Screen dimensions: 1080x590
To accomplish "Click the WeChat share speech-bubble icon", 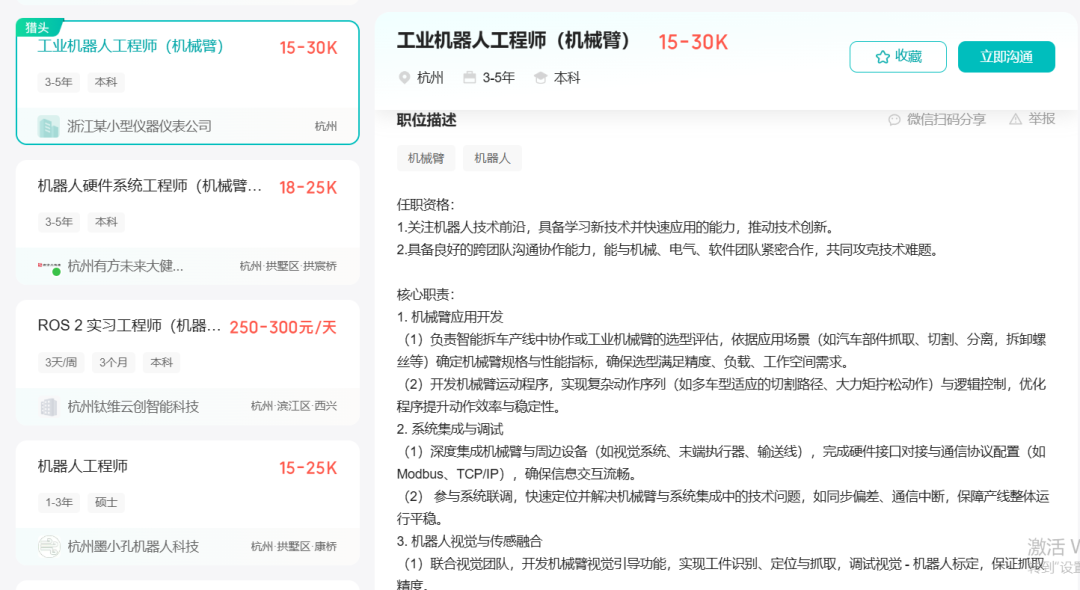I will click(894, 120).
